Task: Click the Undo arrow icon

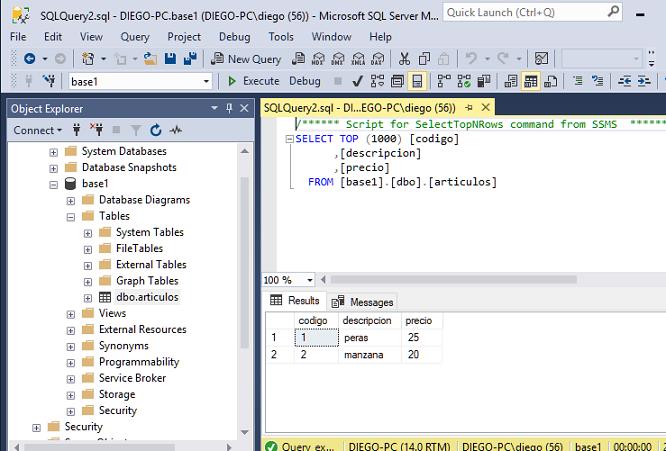Action: 471,58
